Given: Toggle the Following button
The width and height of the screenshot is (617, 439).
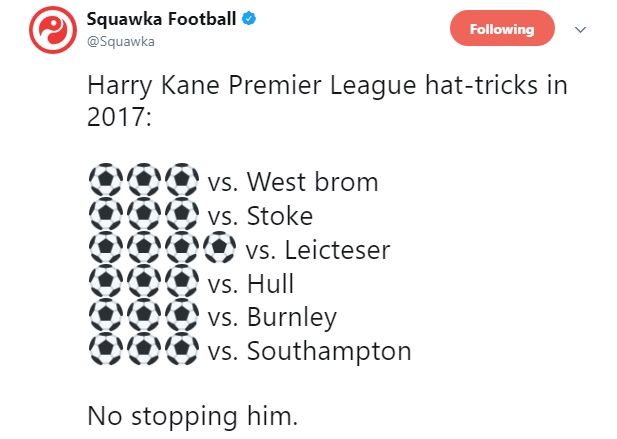Looking at the screenshot, I should click(x=502, y=28).
